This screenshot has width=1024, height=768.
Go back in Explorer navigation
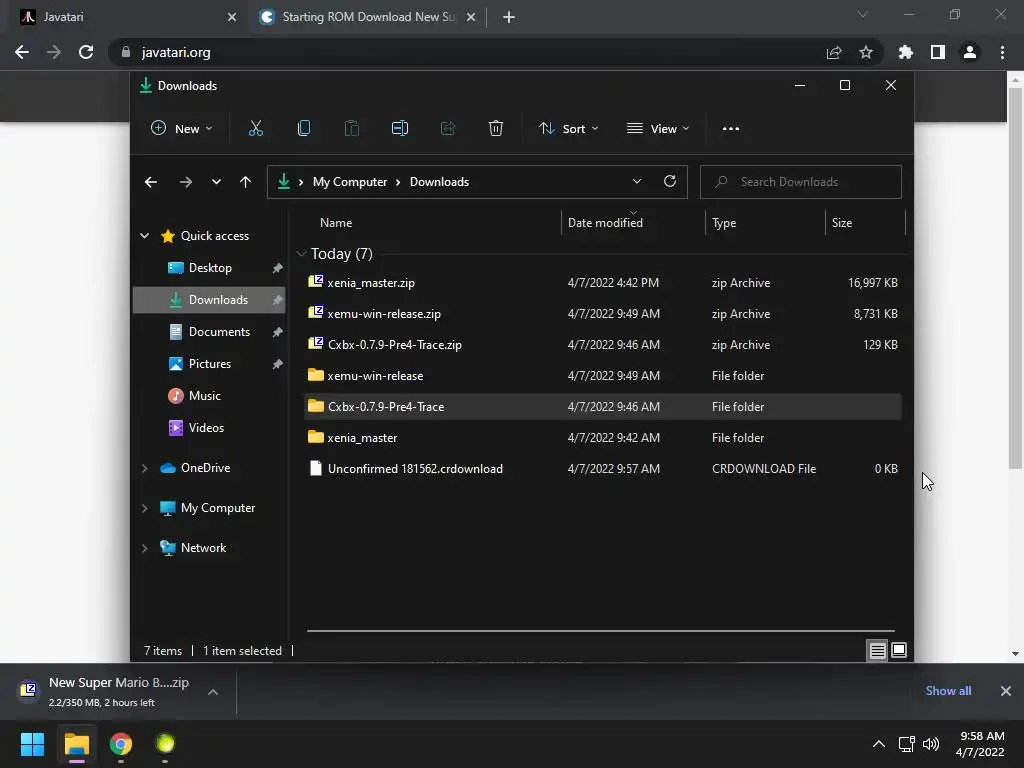151,182
